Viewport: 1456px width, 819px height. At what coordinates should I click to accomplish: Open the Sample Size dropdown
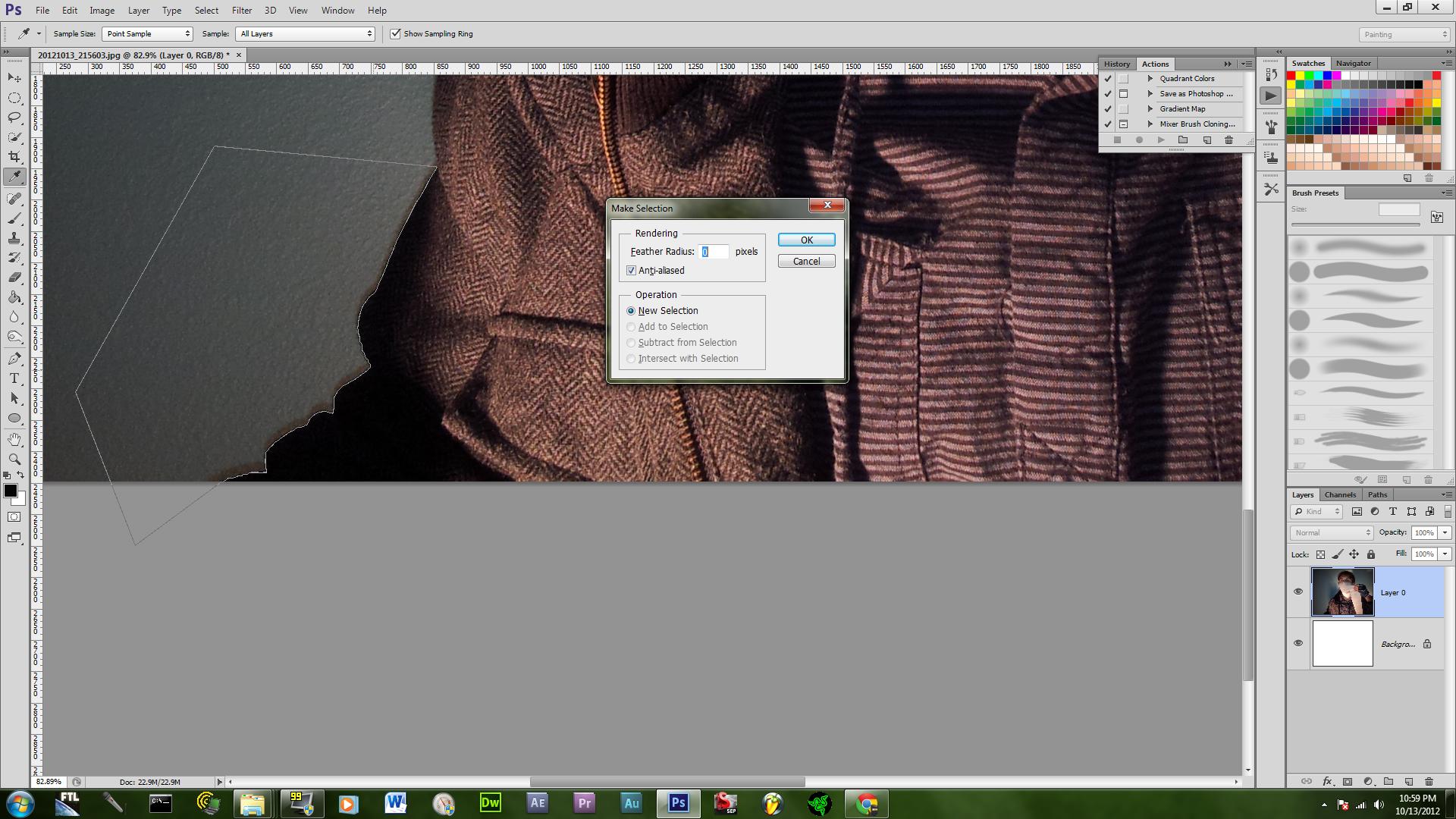tap(147, 34)
